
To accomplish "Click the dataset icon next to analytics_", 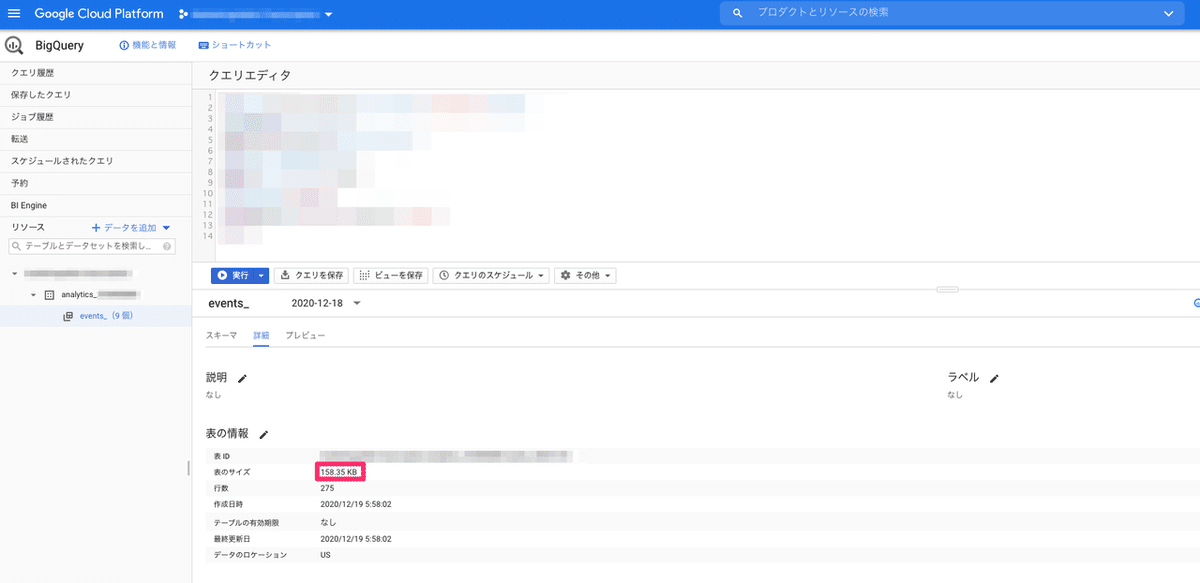I will (x=51, y=295).
